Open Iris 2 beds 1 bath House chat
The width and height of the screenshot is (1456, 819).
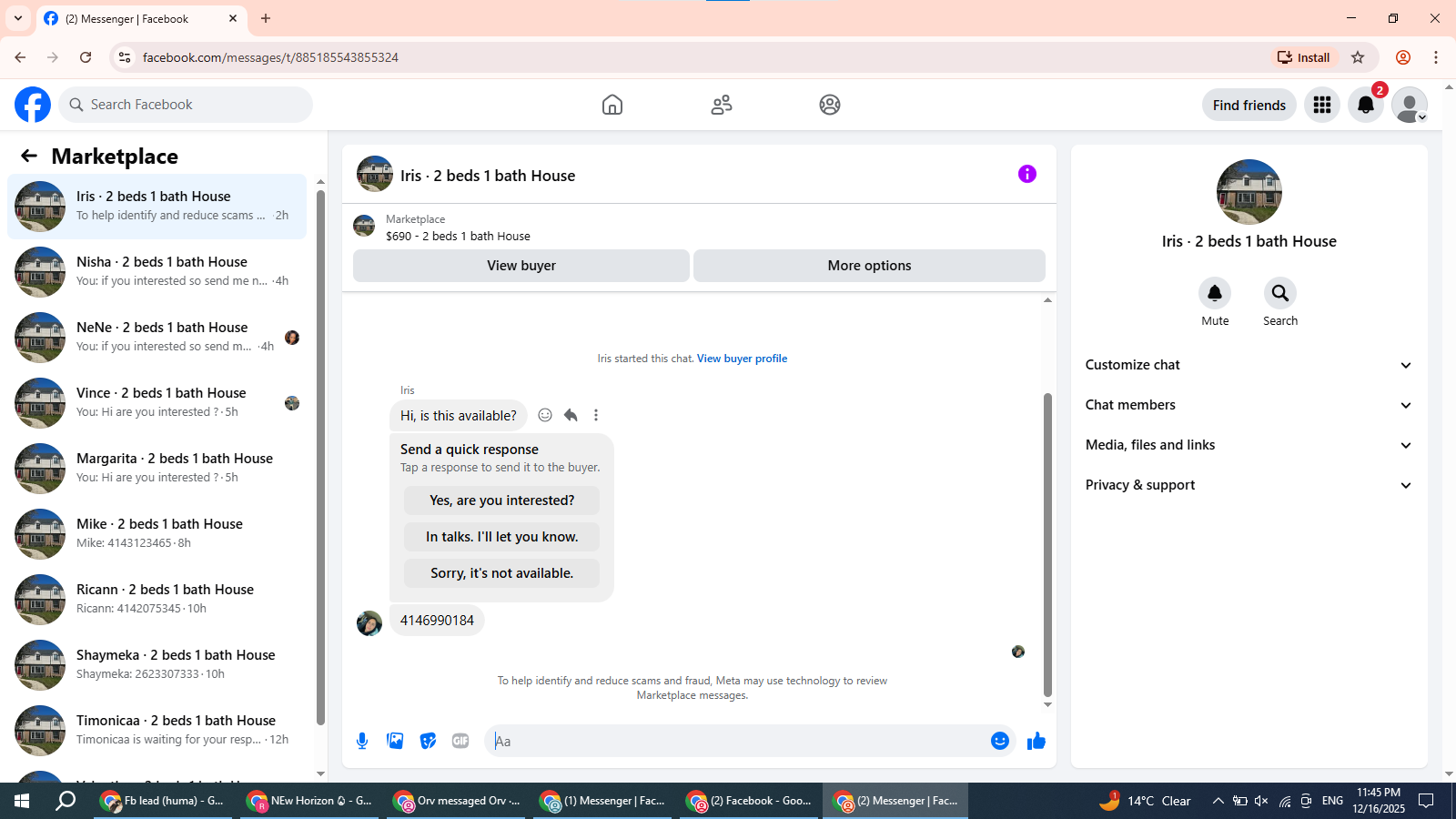click(157, 207)
